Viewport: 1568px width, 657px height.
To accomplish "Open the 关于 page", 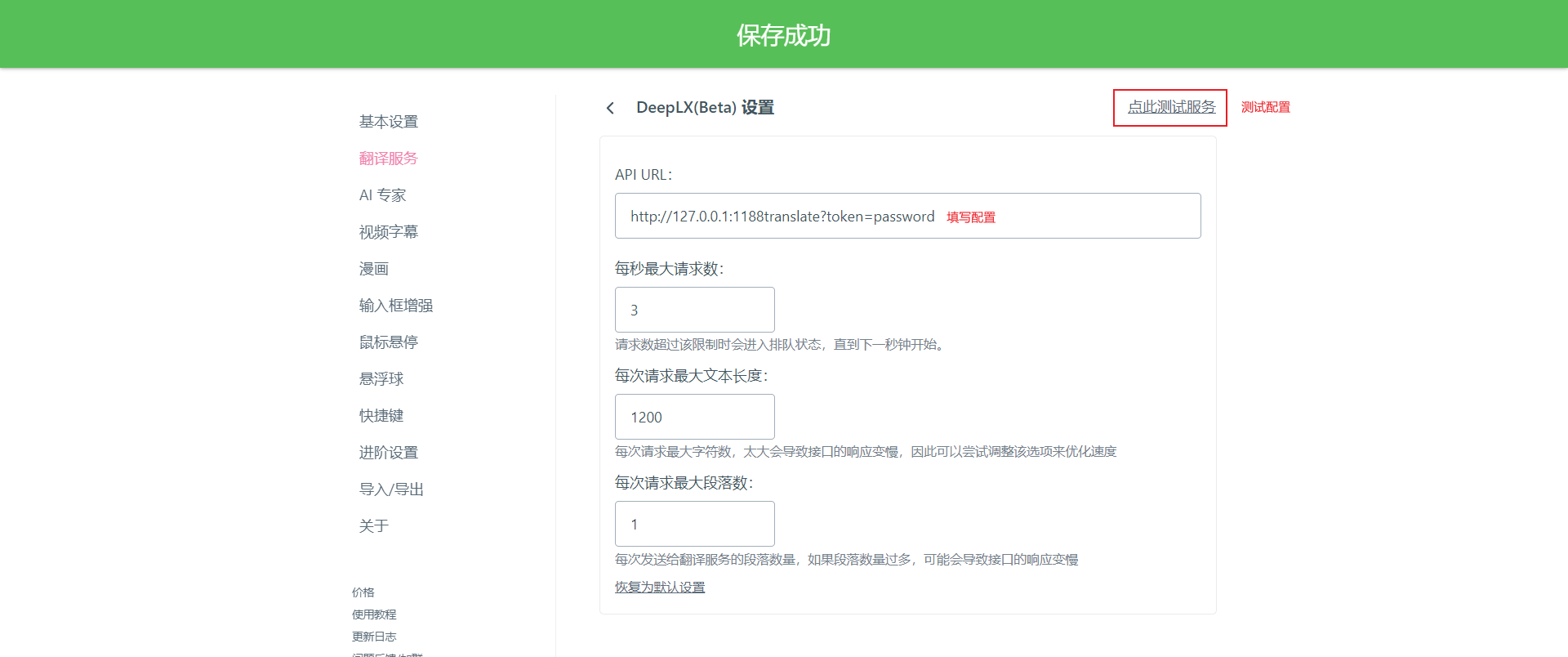I will pos(374,526).
